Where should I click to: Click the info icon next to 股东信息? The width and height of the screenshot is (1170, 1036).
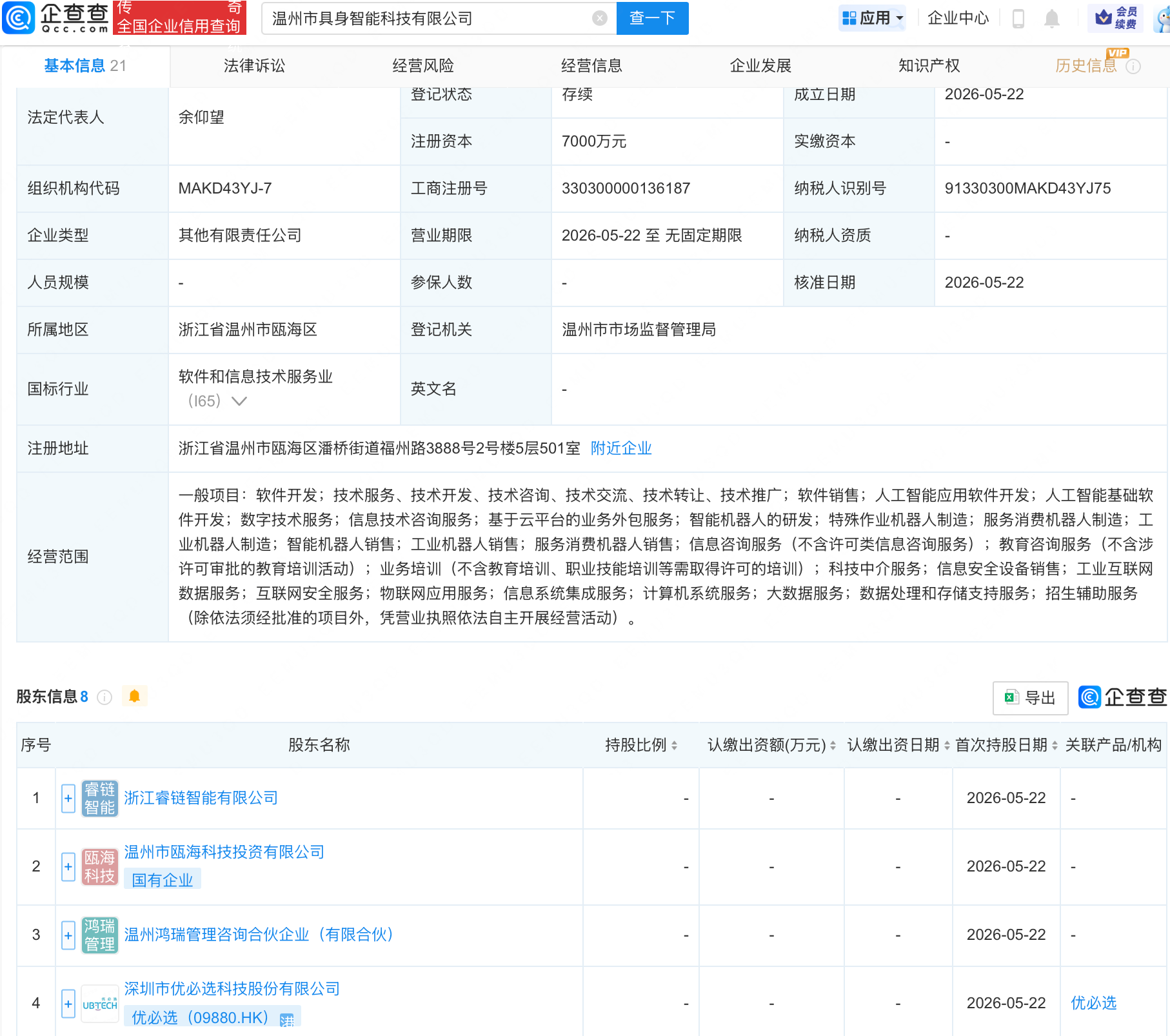point(104,697)
